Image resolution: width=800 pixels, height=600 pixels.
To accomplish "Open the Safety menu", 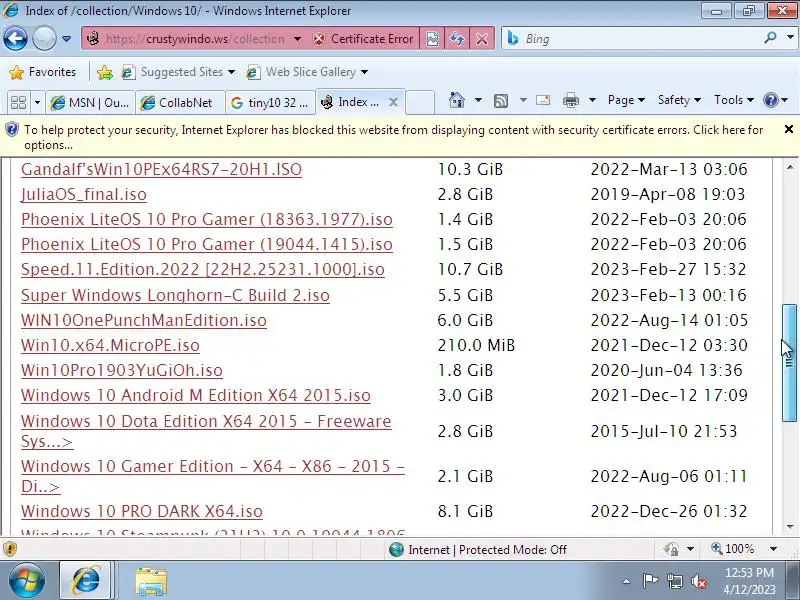I will click(679, 100).
